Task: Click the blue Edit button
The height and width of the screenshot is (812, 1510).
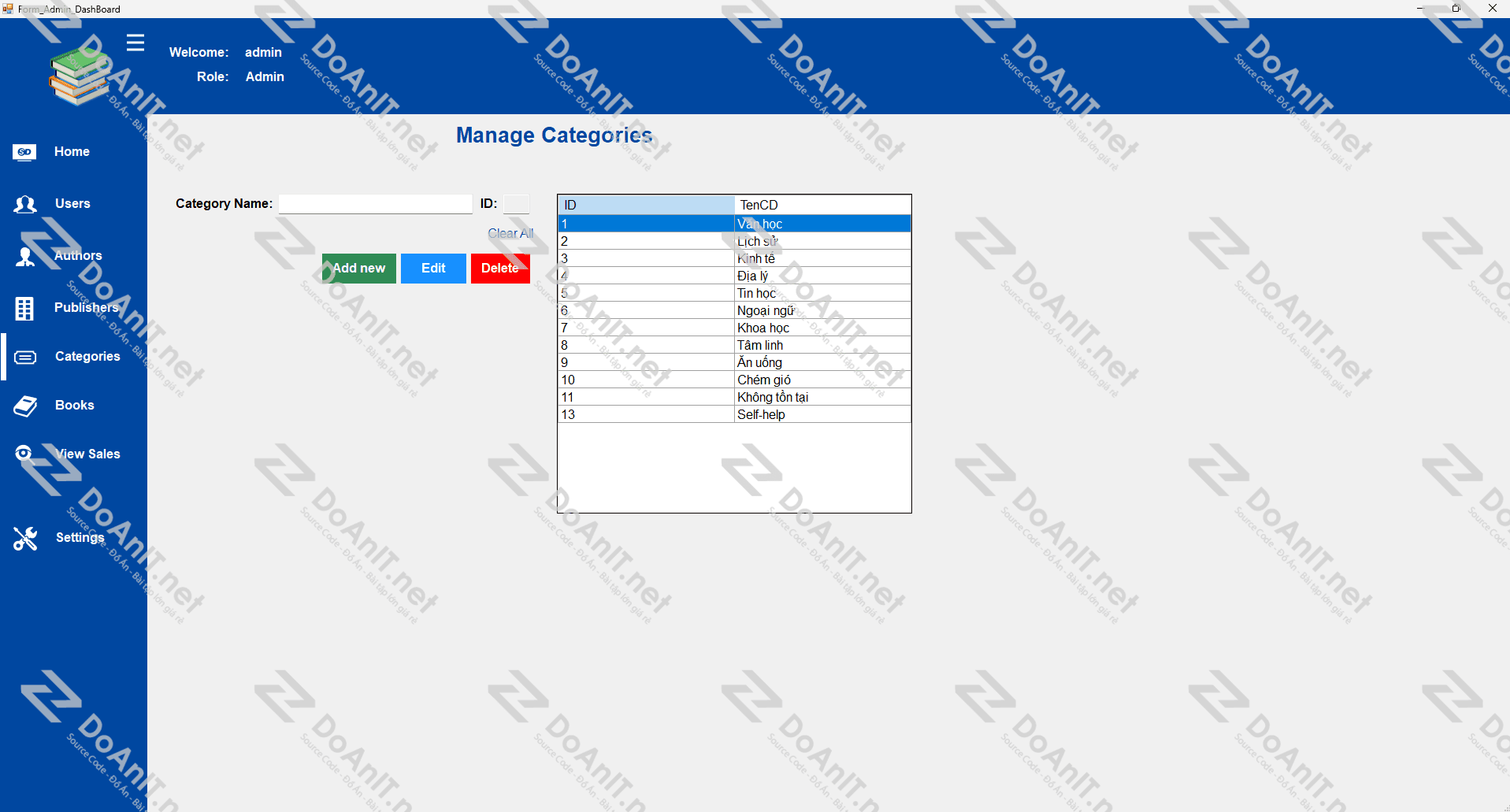Action: click(x=433, y=269)
